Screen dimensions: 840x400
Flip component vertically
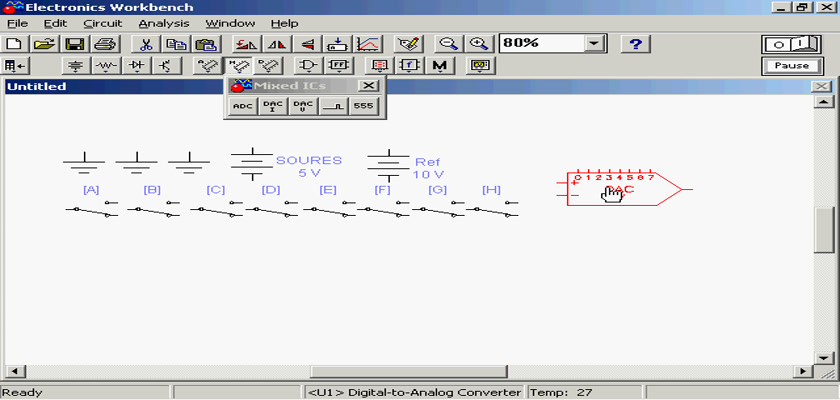[x=307, y=43]
